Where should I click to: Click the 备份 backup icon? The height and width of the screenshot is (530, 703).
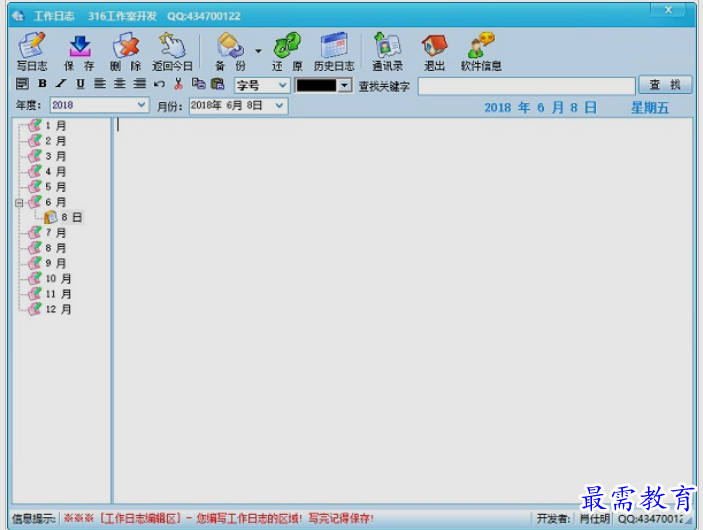tap(230, 52)
